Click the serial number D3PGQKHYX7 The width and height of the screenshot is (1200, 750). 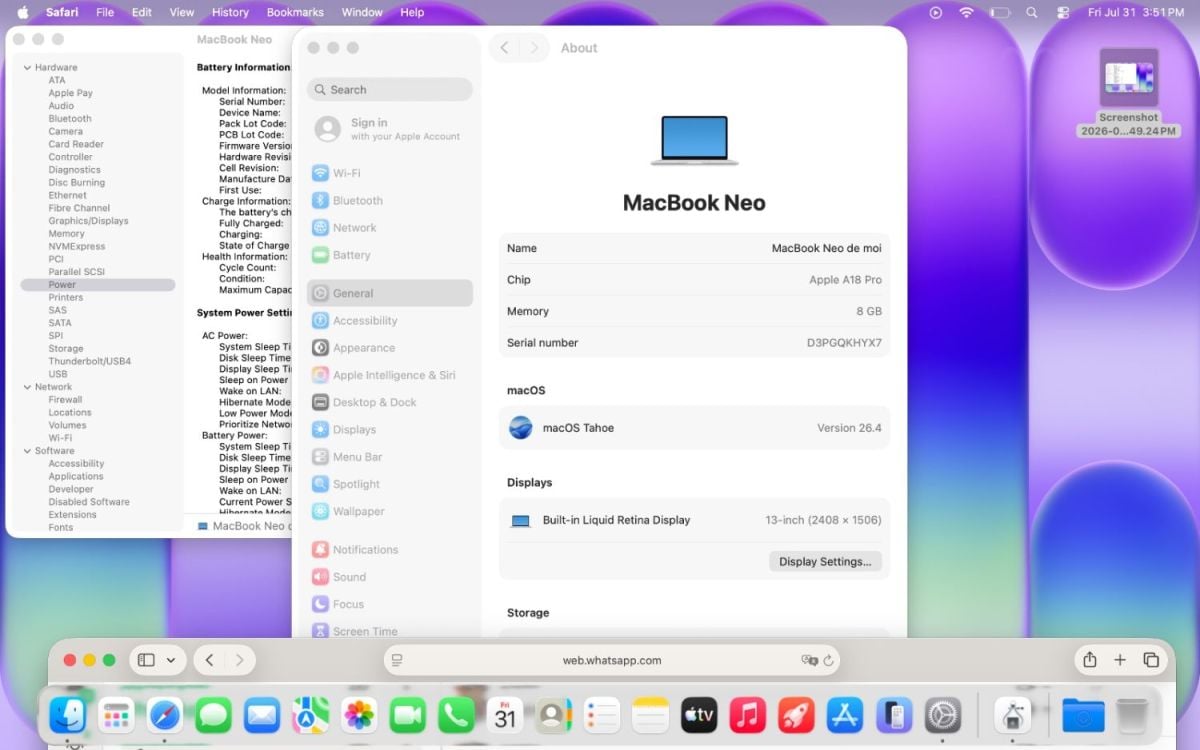click(844, 343)
